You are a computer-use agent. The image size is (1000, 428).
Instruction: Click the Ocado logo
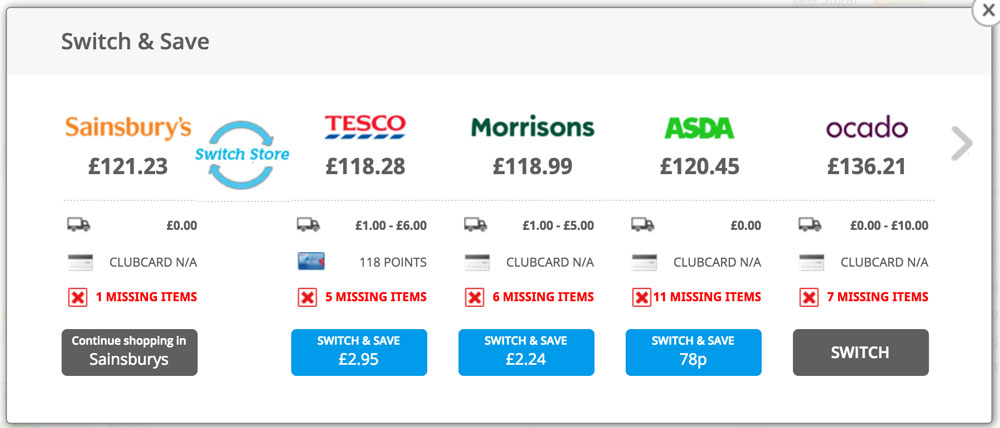(x=867, y=128)
